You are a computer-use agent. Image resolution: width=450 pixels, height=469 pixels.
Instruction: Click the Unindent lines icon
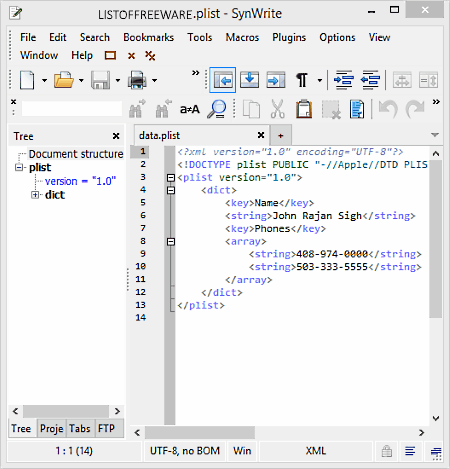370,80
